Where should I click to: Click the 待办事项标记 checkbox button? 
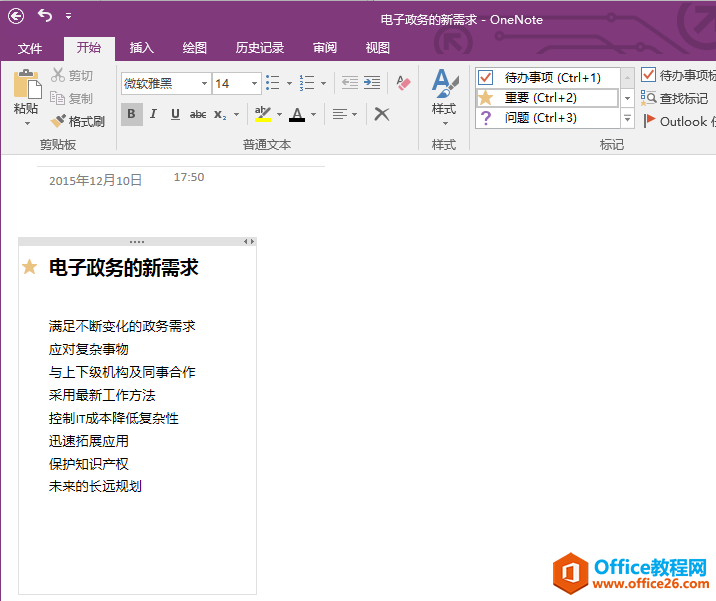coord(678,75)
